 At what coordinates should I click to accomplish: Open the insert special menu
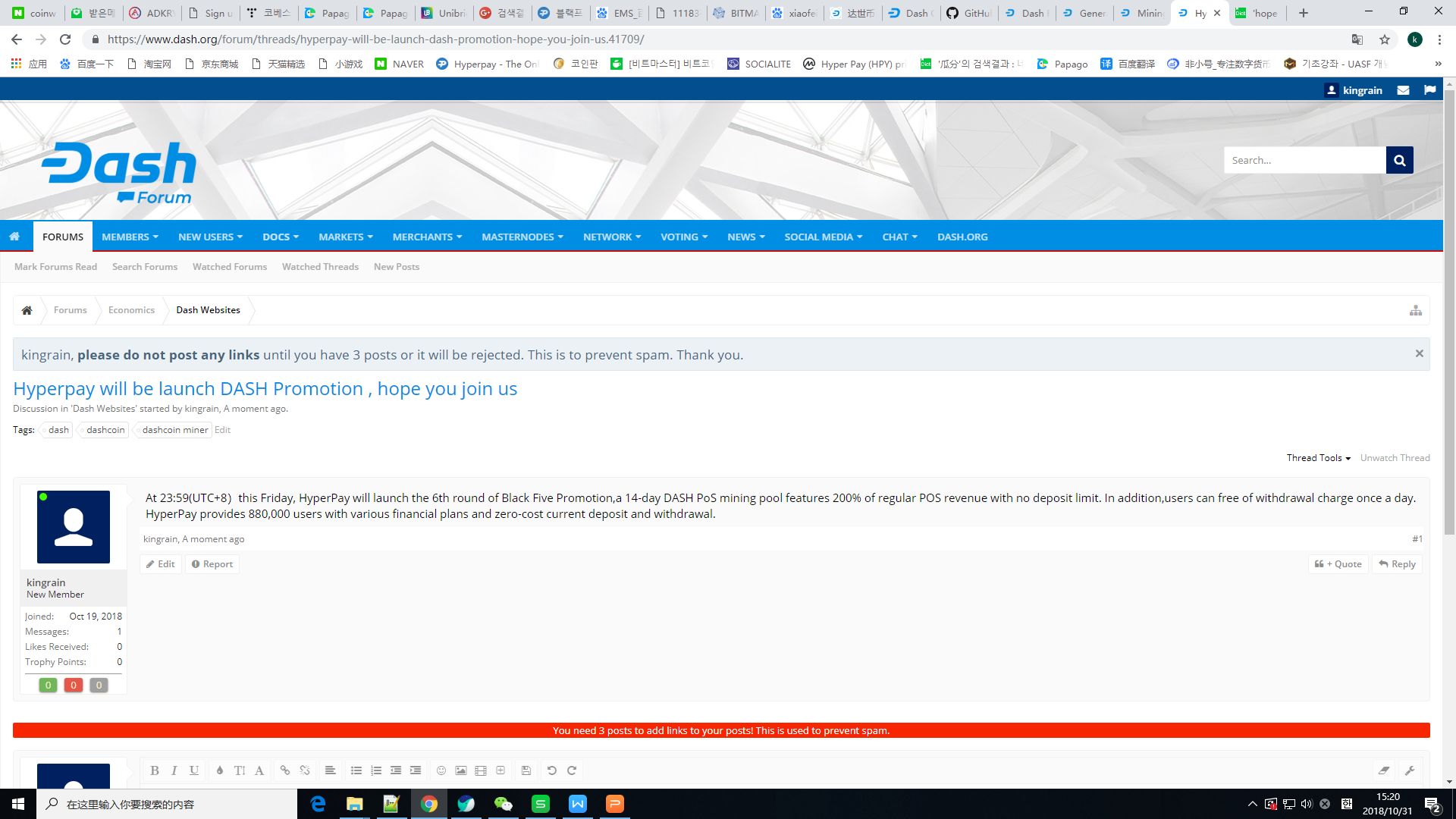point(500,770)
